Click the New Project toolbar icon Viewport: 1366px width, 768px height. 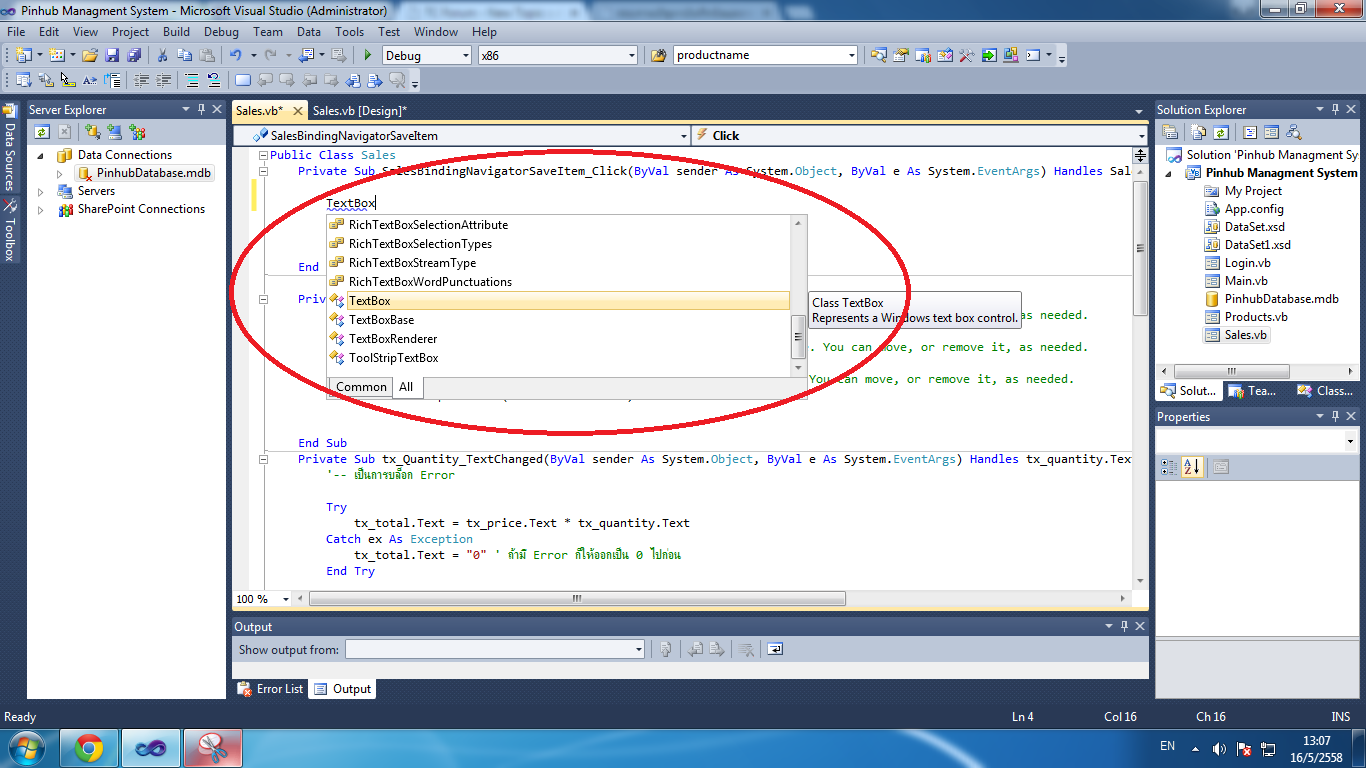point(22,55)
